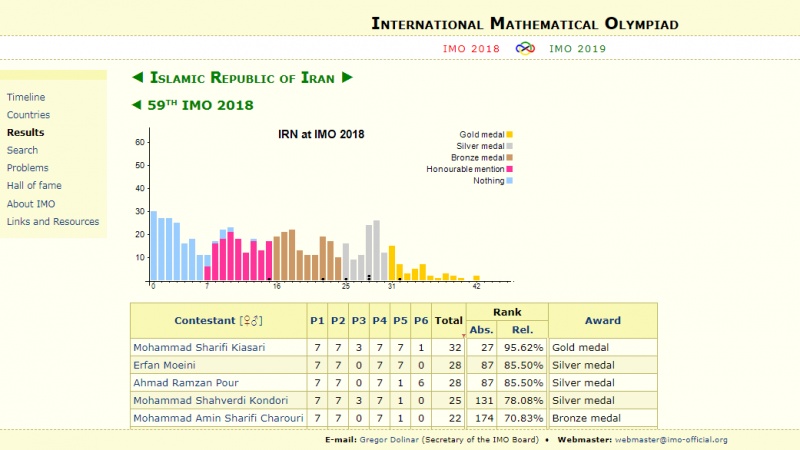Viewport: 800px width, 450px height.
Task: Sort by Rel. rank column header
Action: pyautogui.click(x=522, y=330)
